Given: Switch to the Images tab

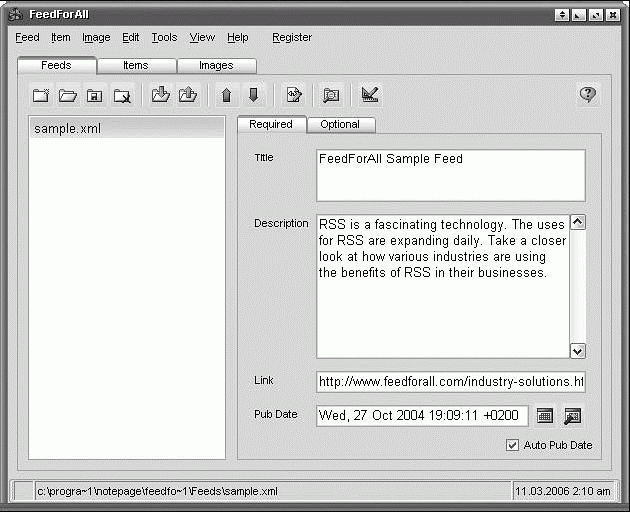Looking at the screenshot, I should point(216,66).
